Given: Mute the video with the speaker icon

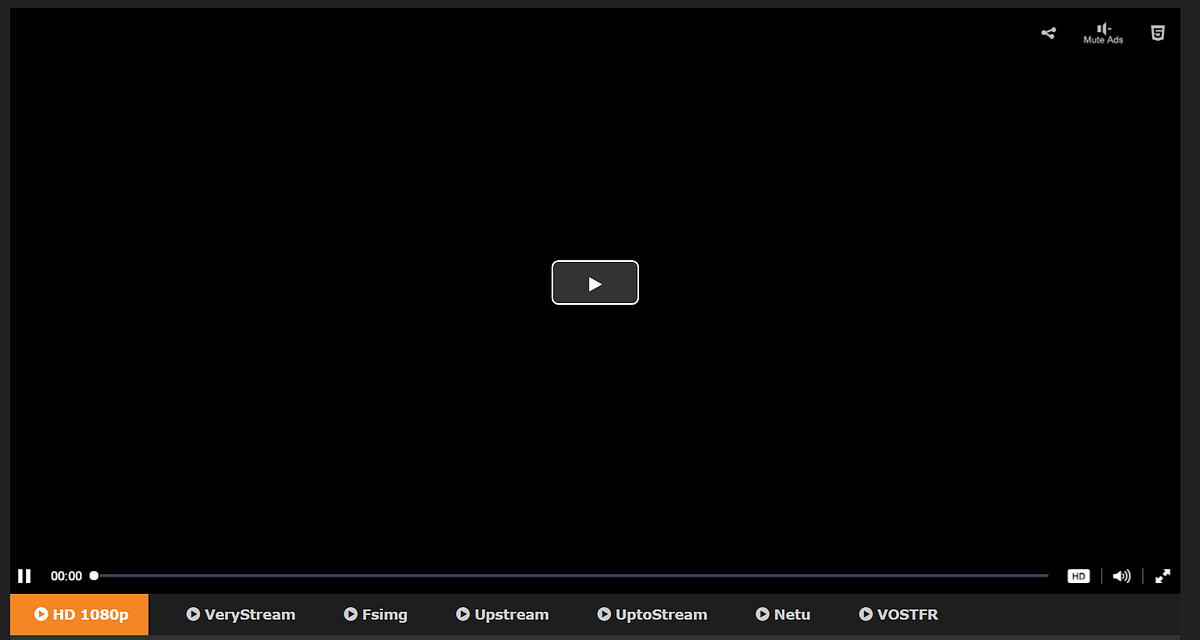Looking at the screenshot, I should [1122, 576].
